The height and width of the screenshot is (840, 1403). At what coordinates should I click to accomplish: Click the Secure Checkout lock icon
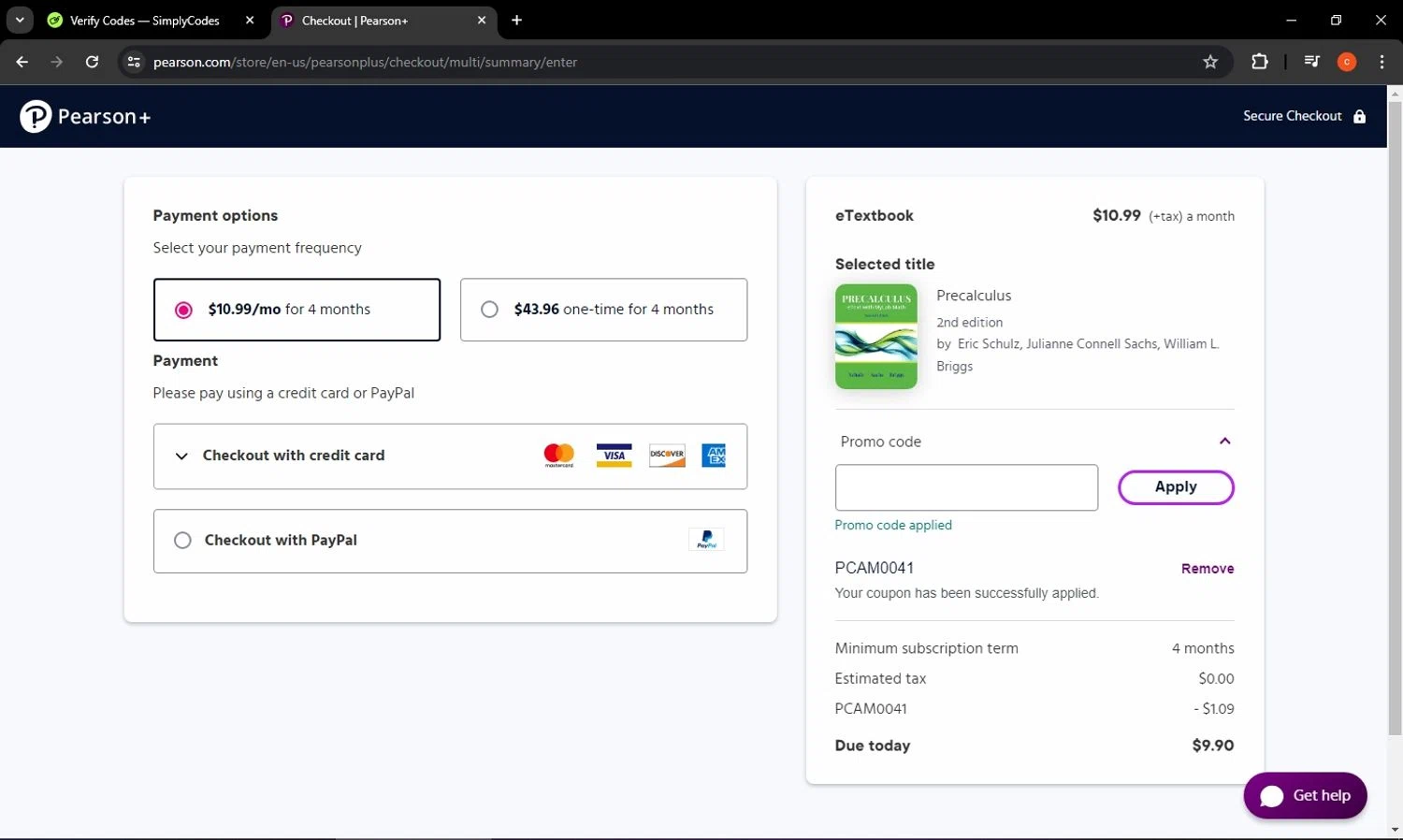pyautogui.click(x=1359, y=116)
